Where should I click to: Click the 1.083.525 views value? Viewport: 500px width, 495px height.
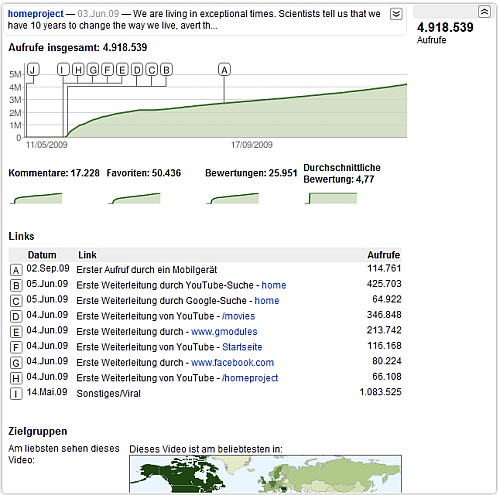(380, 392)
